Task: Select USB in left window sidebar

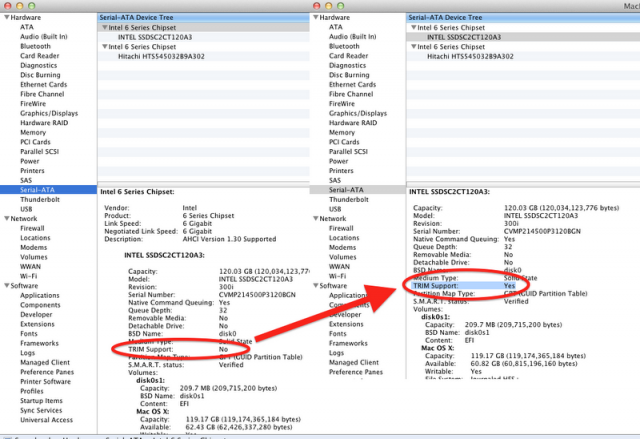Action: (x=26, y=209)
